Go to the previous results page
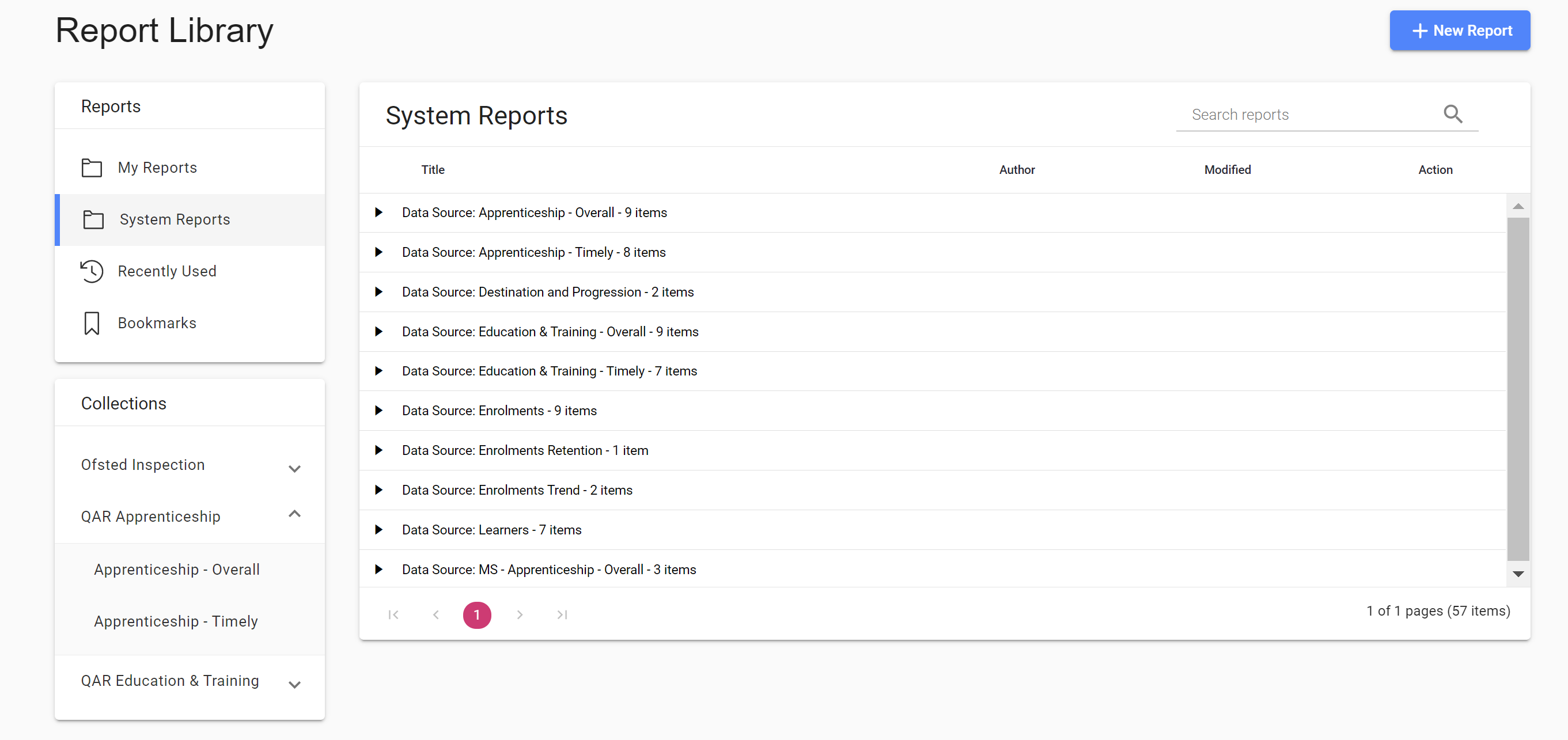 coord(436,614)
